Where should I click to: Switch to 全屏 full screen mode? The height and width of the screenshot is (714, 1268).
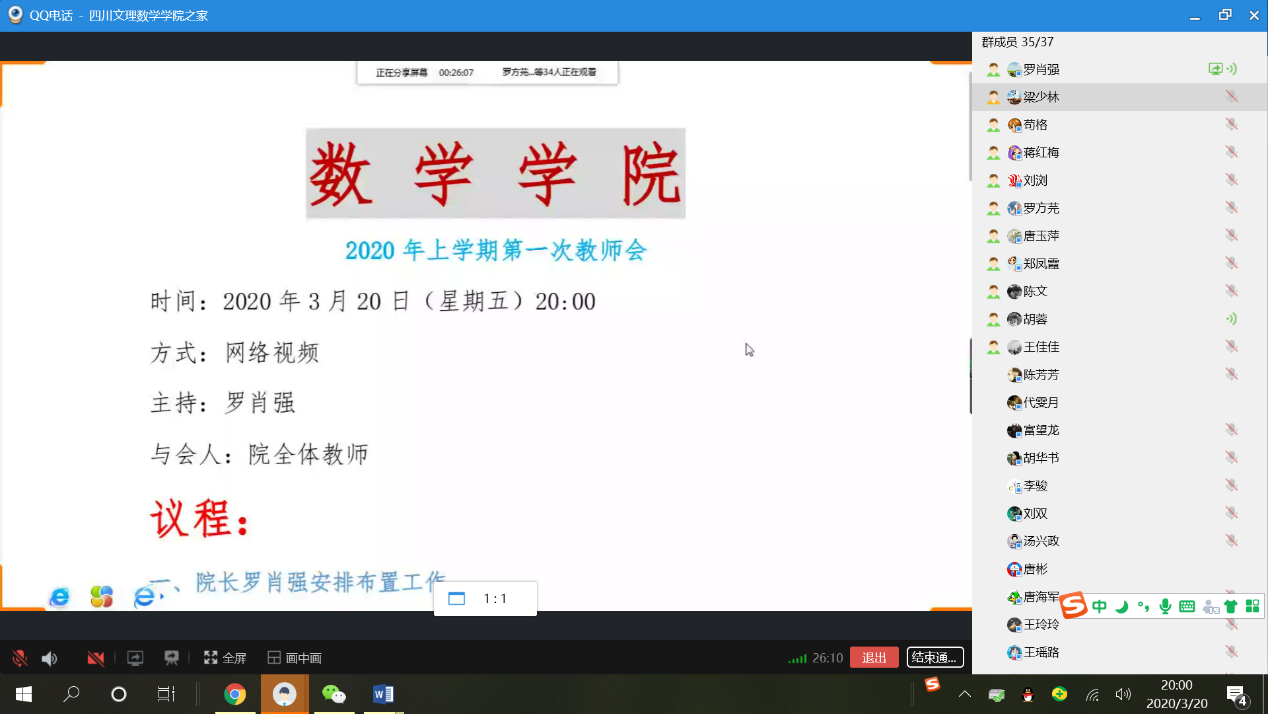point(225,658)
